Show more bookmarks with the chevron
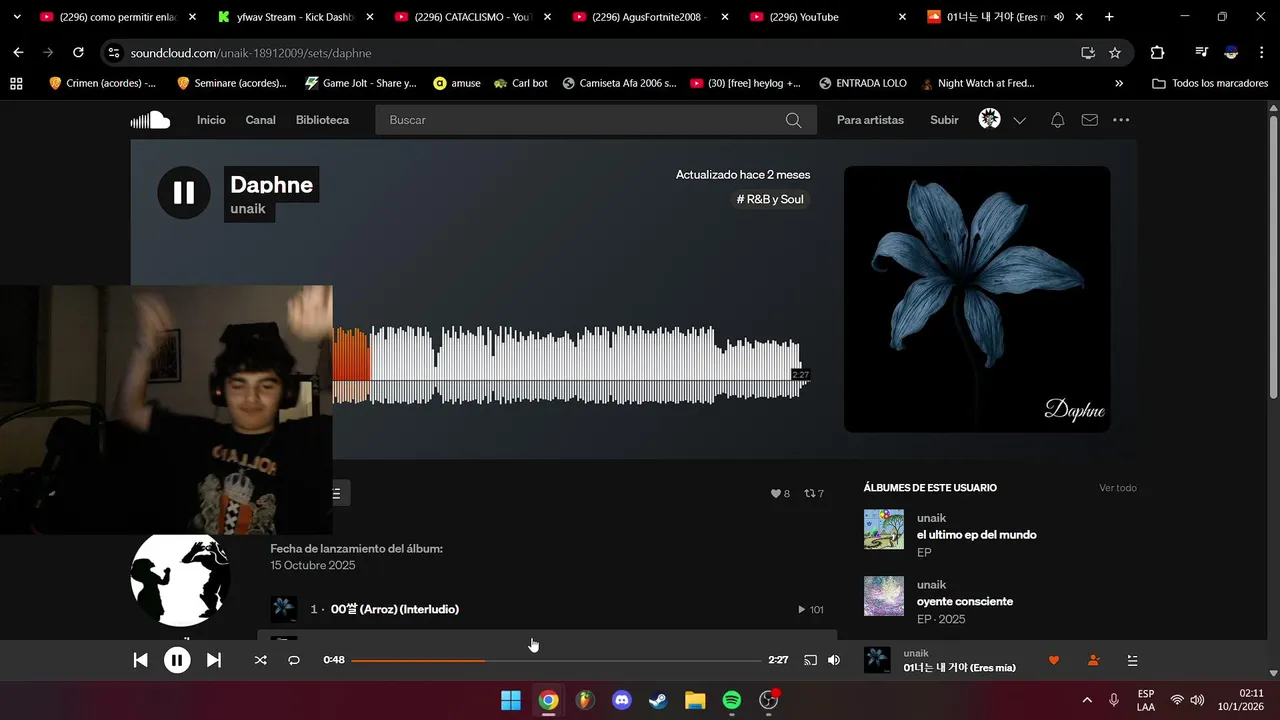Image resolution: width=1280 pixels, height=720 pixels. point(1119,84)
